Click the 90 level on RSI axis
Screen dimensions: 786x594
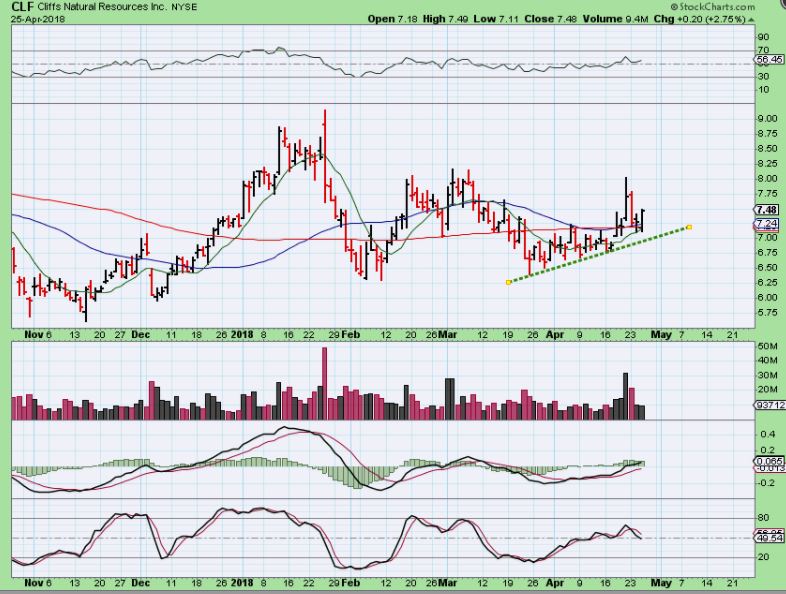click(763, 37)
